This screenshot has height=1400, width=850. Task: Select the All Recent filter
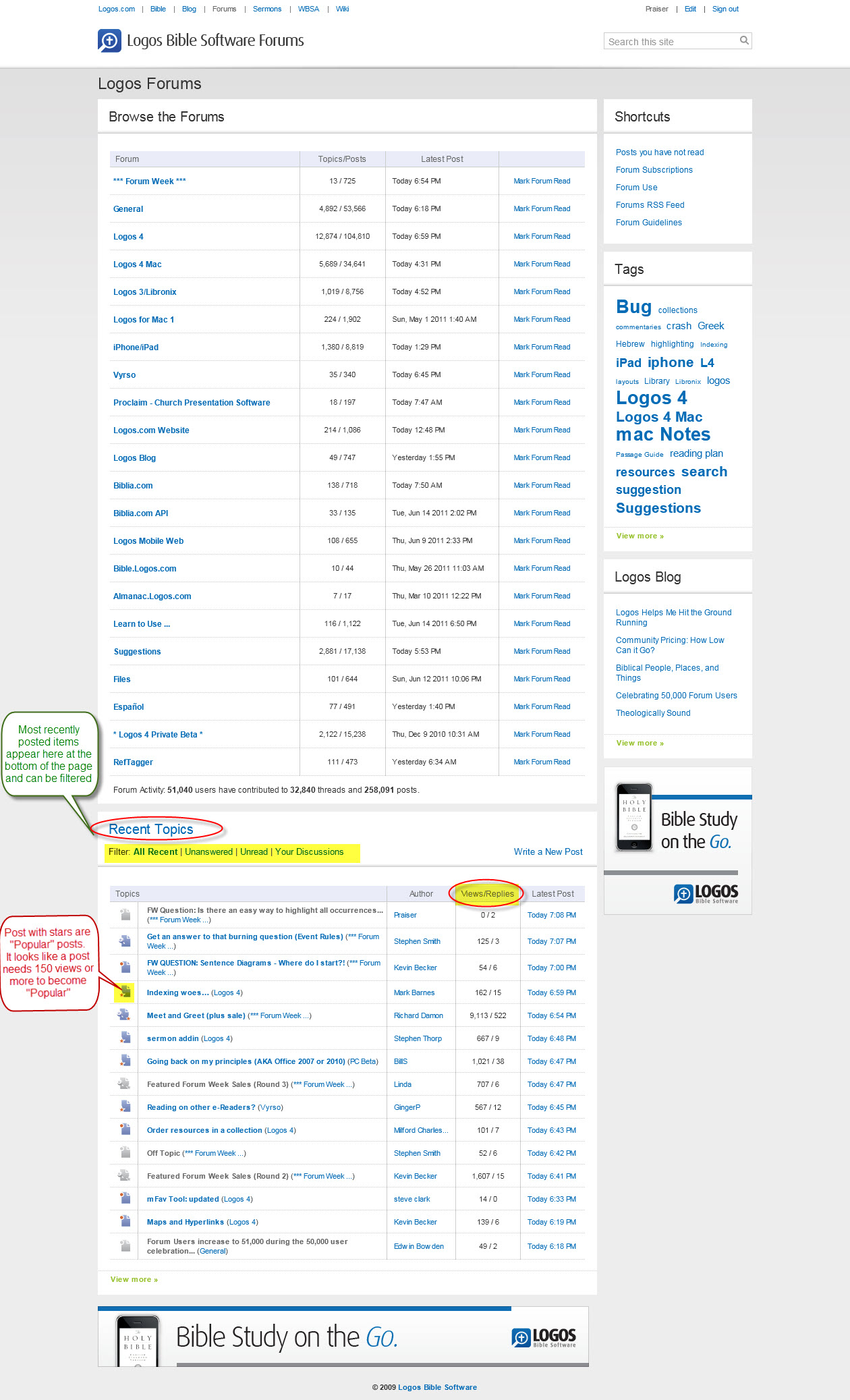point(155,851)
